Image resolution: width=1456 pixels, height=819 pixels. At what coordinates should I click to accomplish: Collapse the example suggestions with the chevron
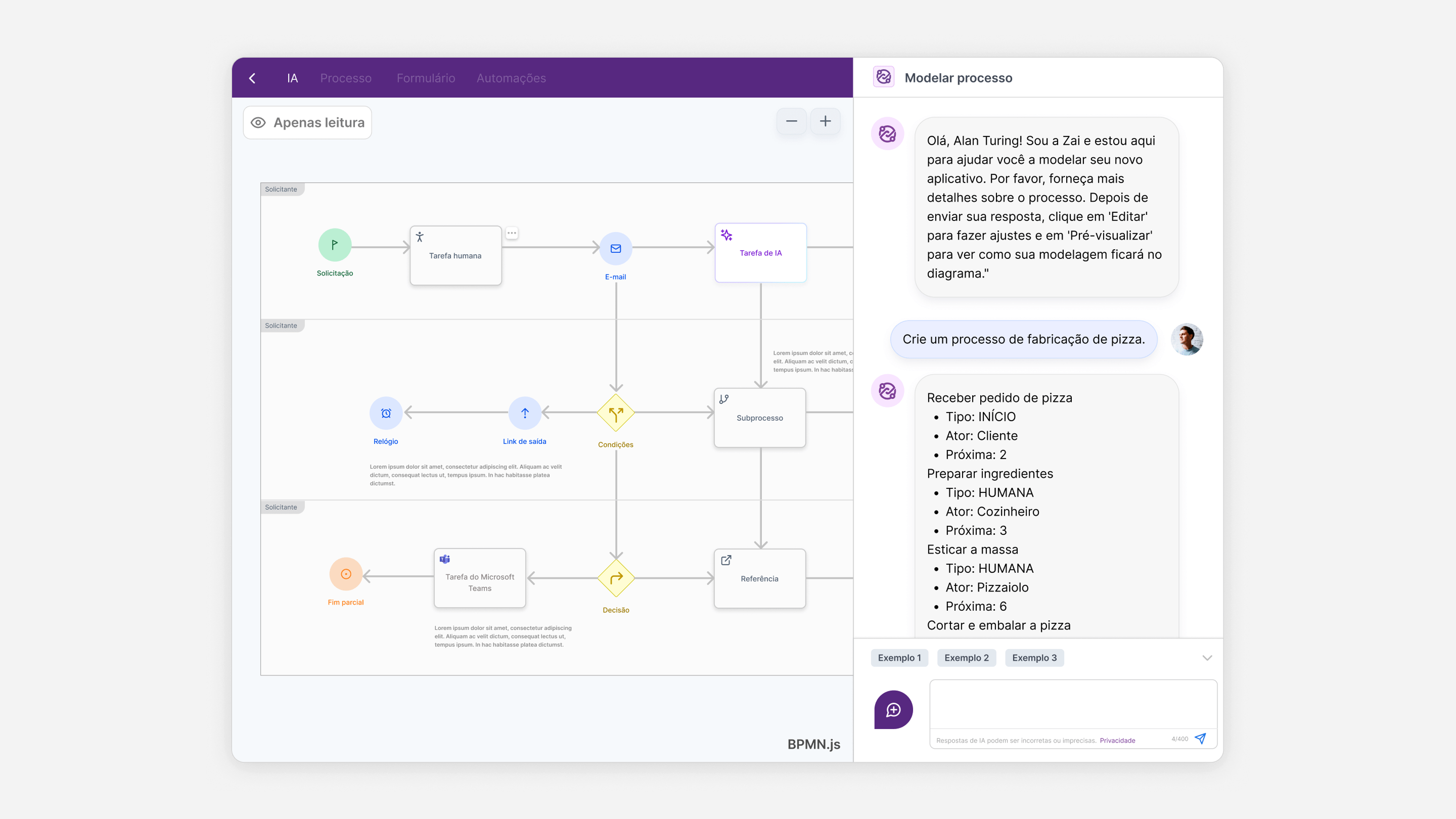1207,658
